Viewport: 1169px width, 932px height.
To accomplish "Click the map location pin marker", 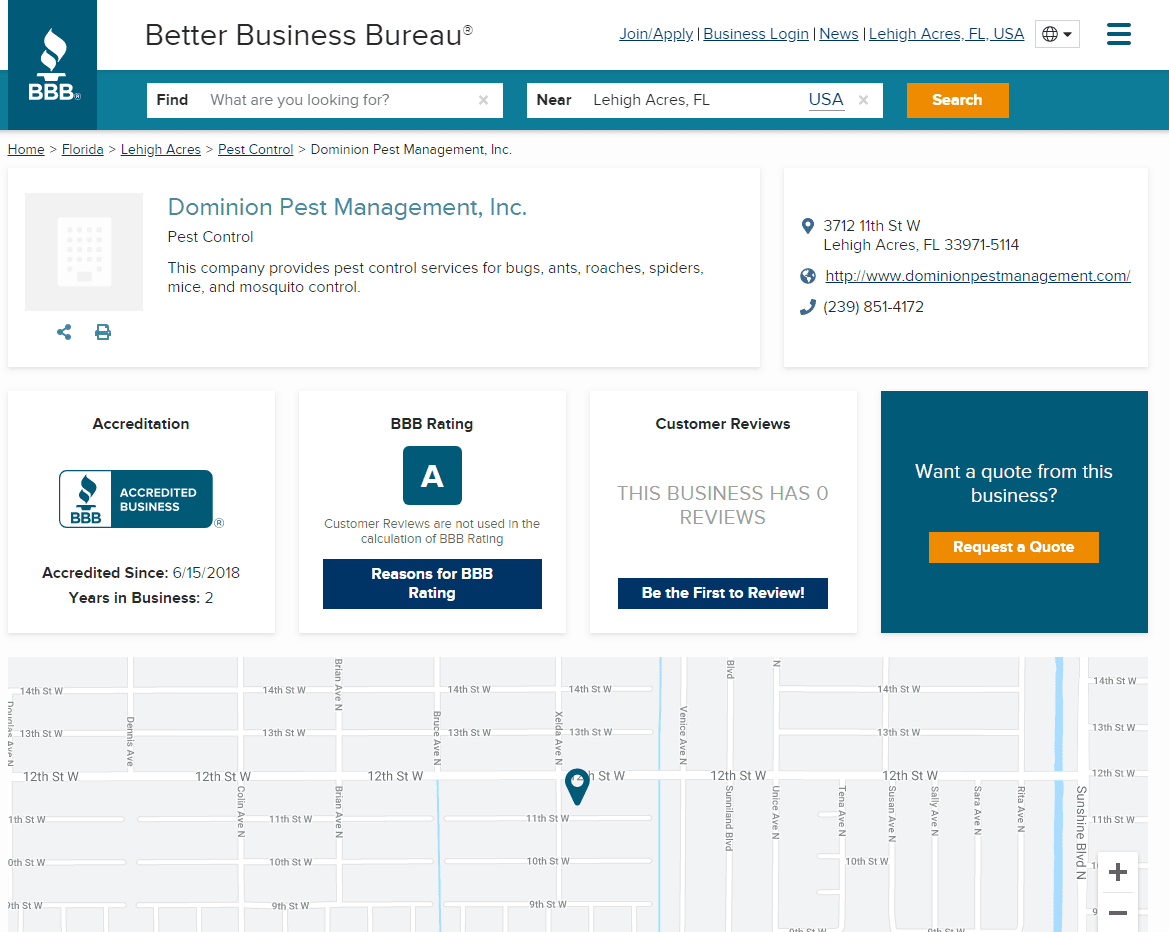I will click(x=577, y=786).
